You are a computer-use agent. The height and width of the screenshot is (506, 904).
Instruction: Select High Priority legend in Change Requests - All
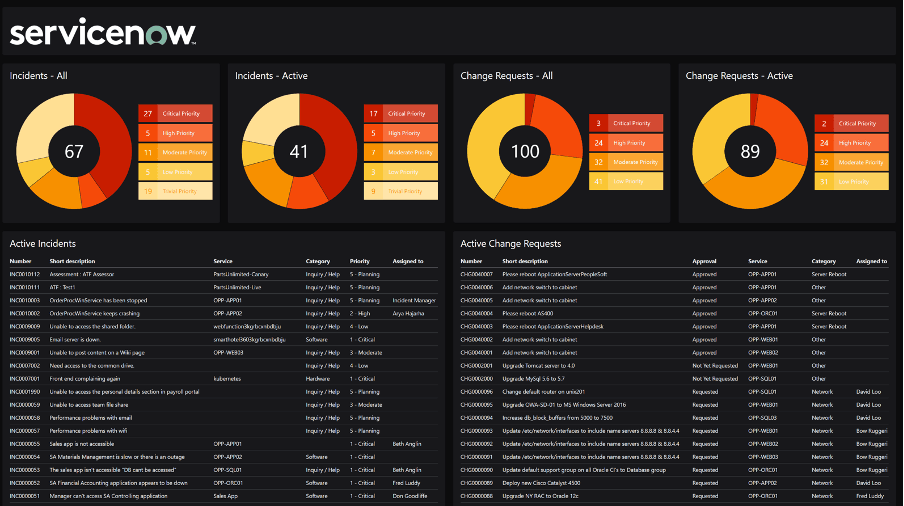point(626,143)
